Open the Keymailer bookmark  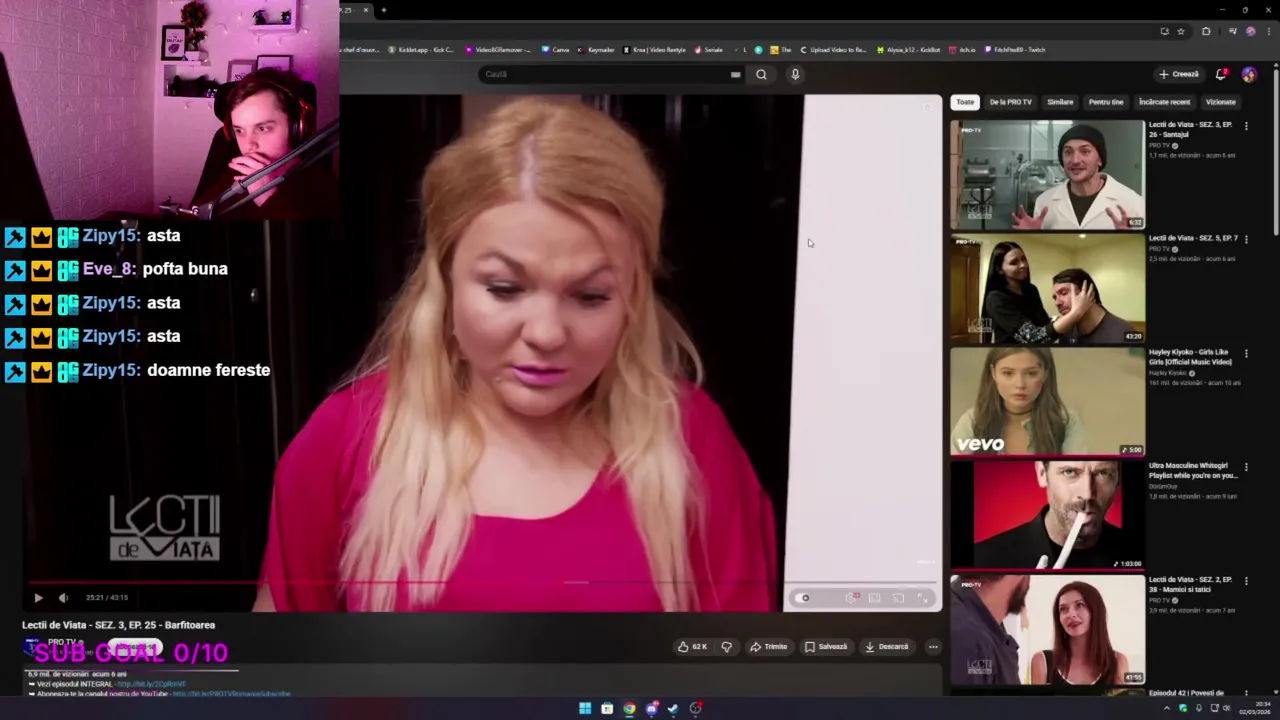click(597, 50)
